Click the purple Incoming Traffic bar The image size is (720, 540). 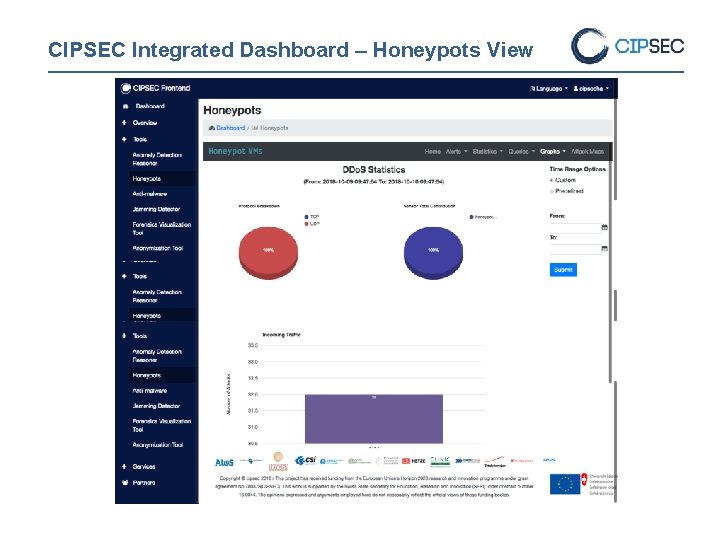pos(374,419)
